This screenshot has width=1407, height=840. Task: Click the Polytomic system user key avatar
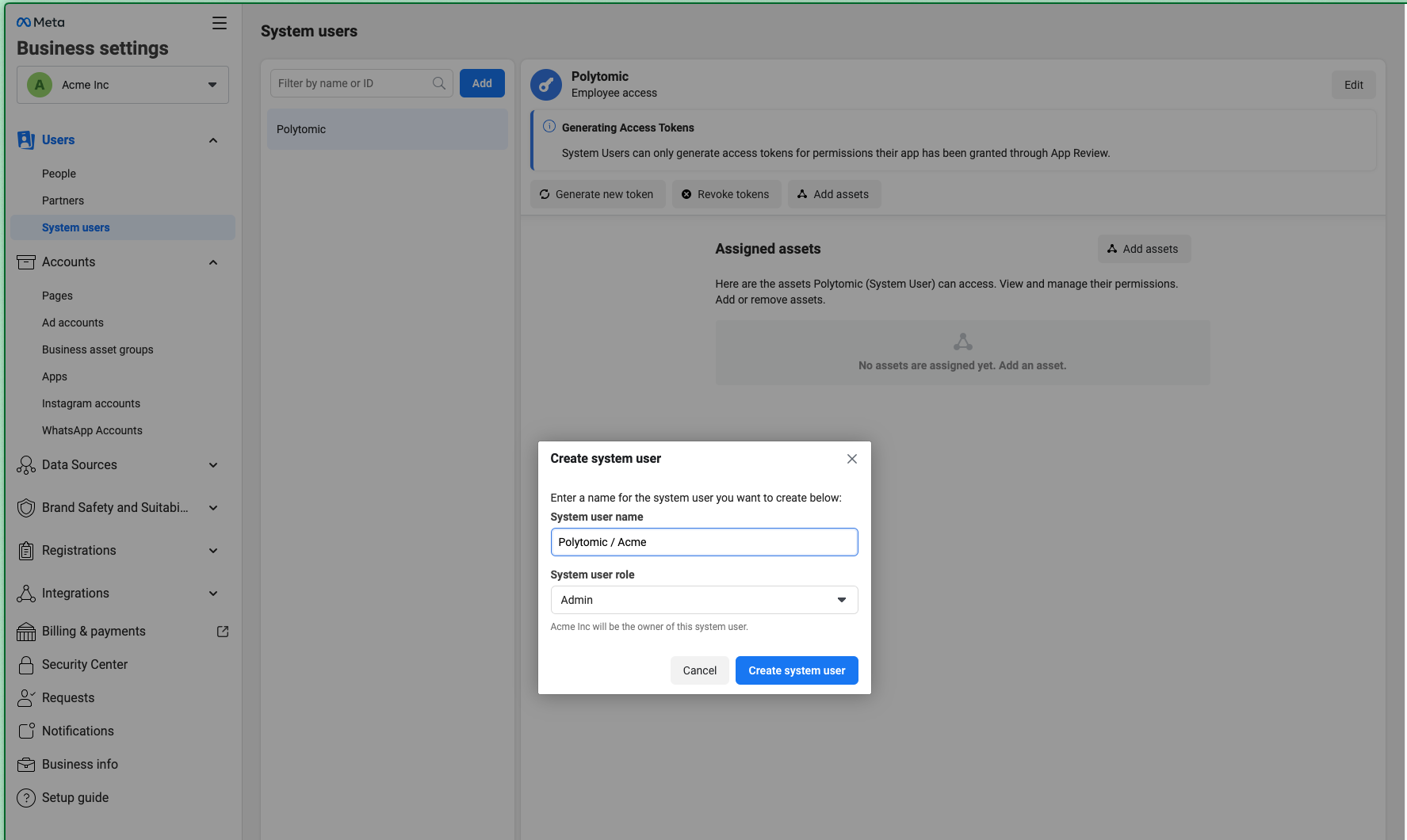[546, 85]
